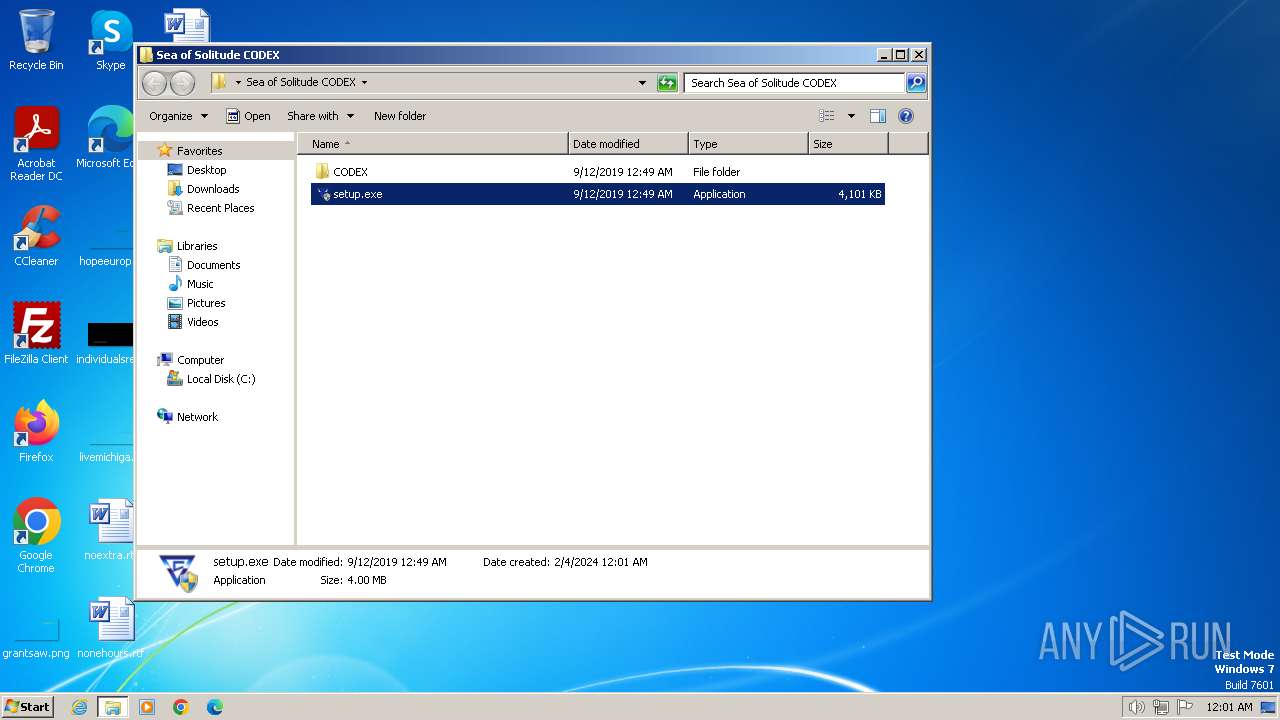Click the Open toolbar button
Viewport: 1280px width, 720px height.
pos(248,116)
